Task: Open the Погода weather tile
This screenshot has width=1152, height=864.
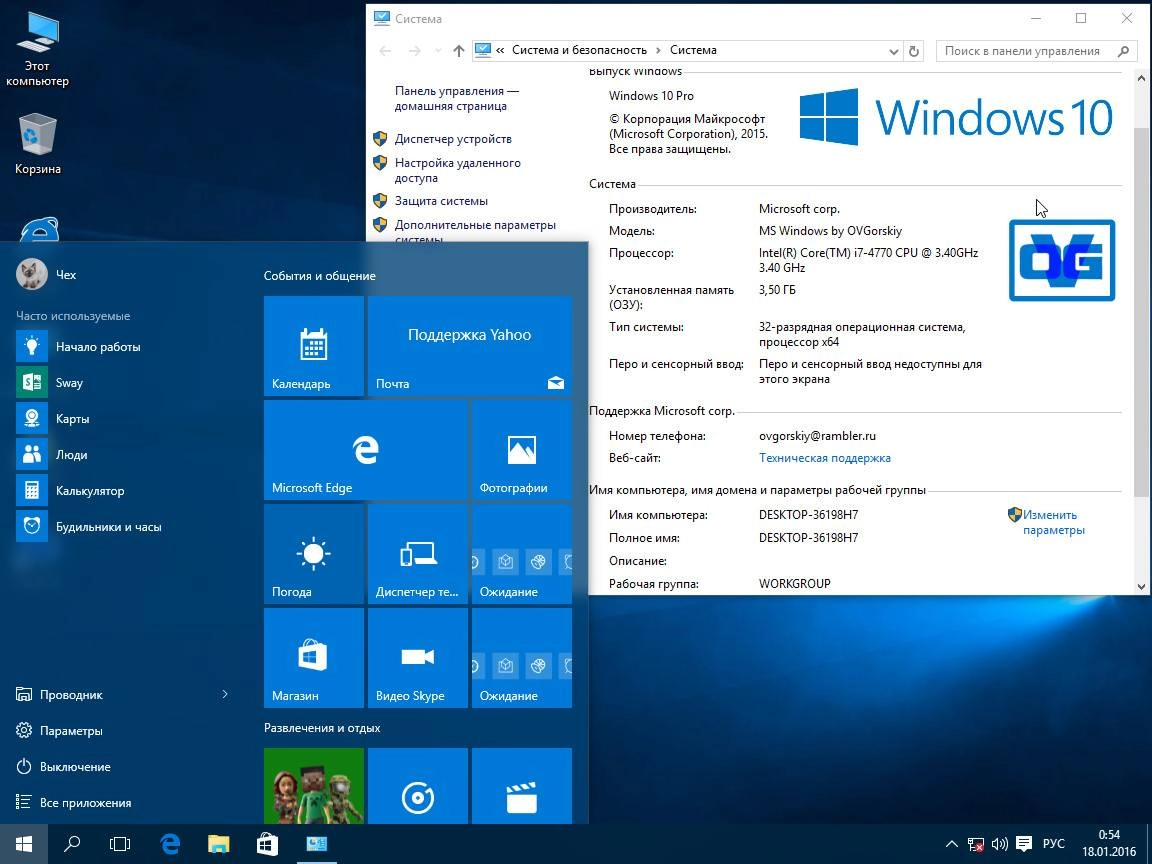Action: (x=314, y=554)
